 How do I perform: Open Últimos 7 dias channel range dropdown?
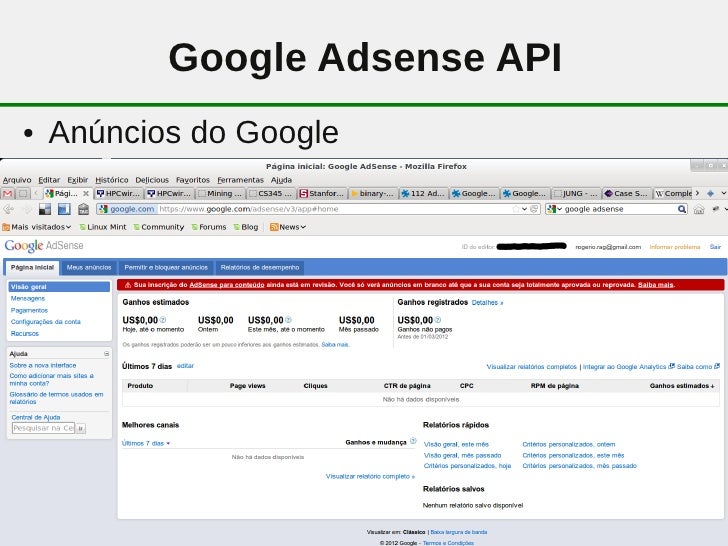click(x=146, y=443)
